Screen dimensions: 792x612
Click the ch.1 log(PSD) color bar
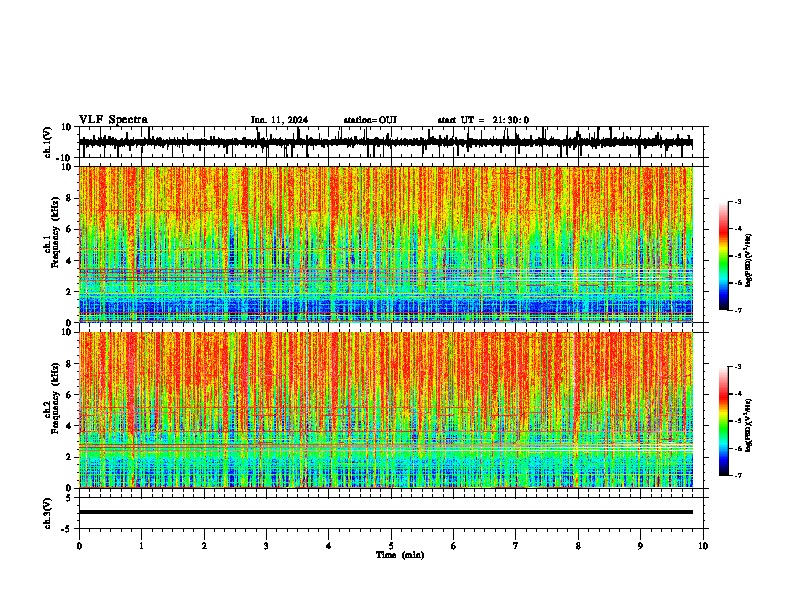[x=723, y=256]
